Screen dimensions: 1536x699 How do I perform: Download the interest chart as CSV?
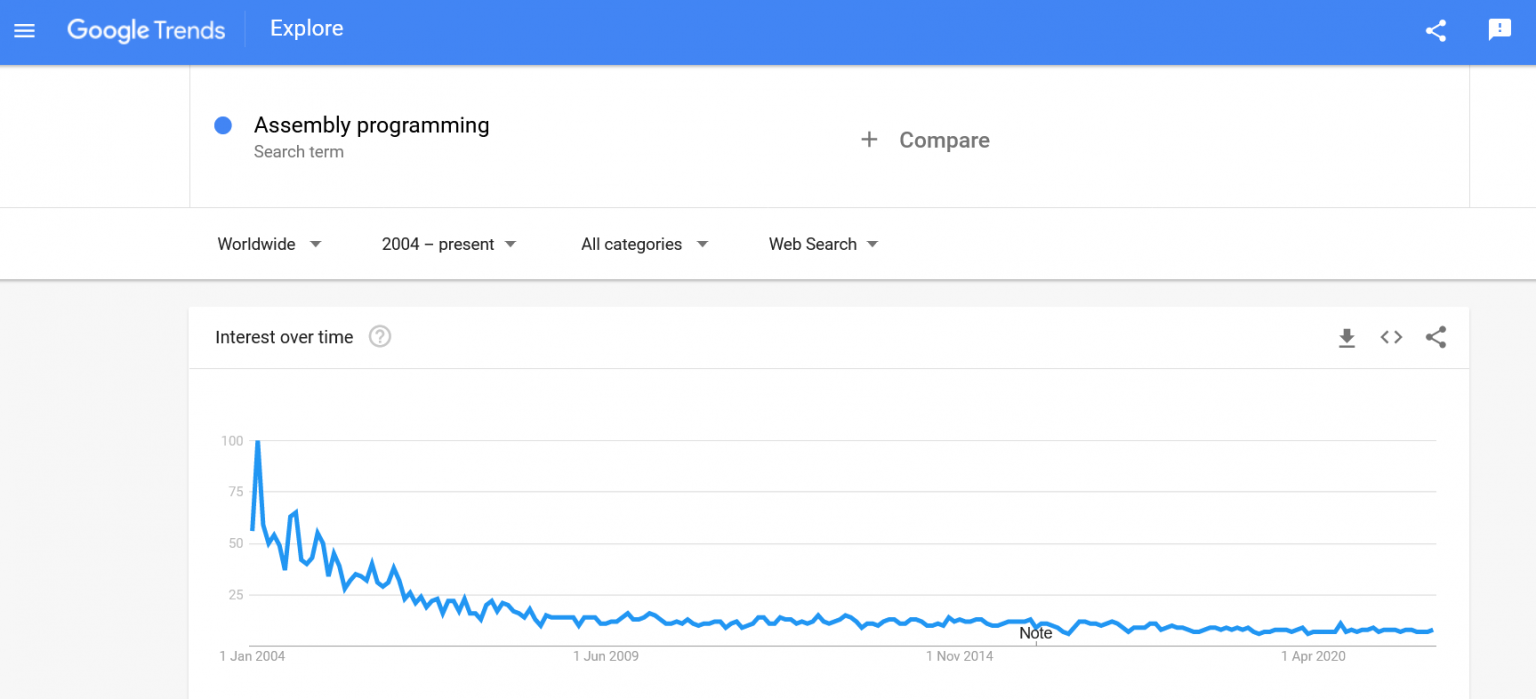click(1347, 338)
